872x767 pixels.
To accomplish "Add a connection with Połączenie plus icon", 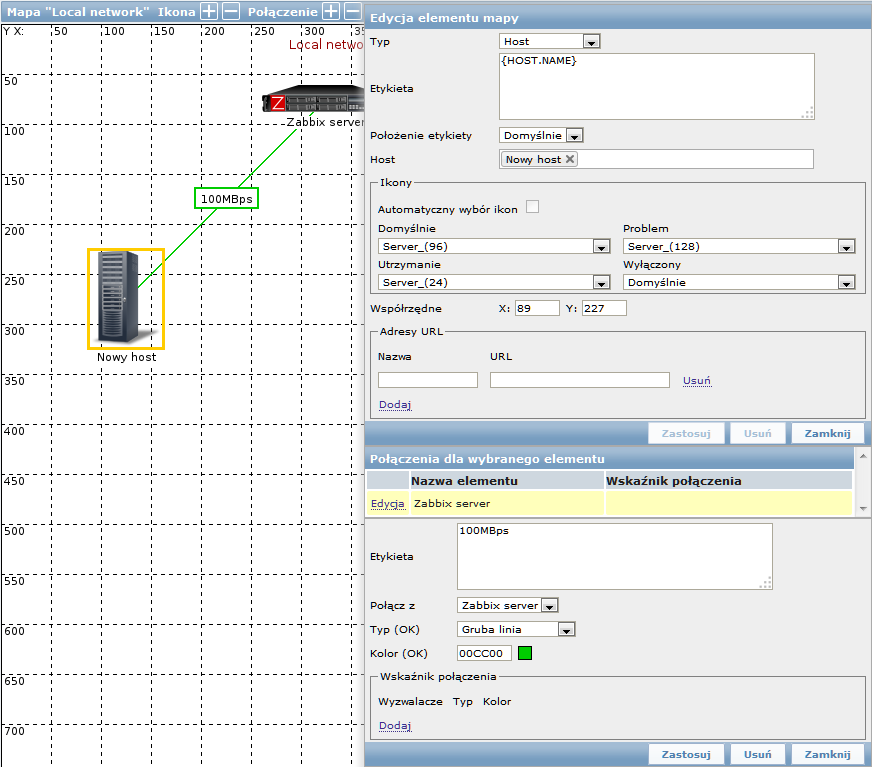I will pyautogui.click(x=331, y=11).
